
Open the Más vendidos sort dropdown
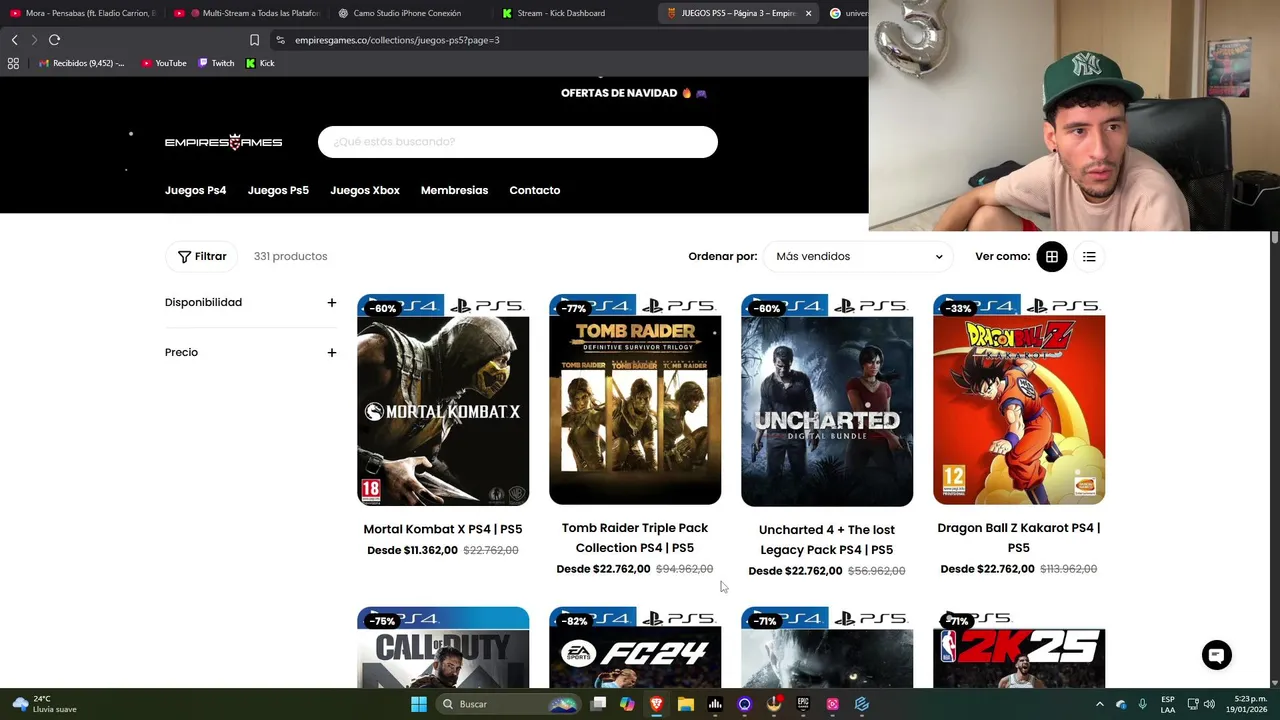(x=858, y=256)
